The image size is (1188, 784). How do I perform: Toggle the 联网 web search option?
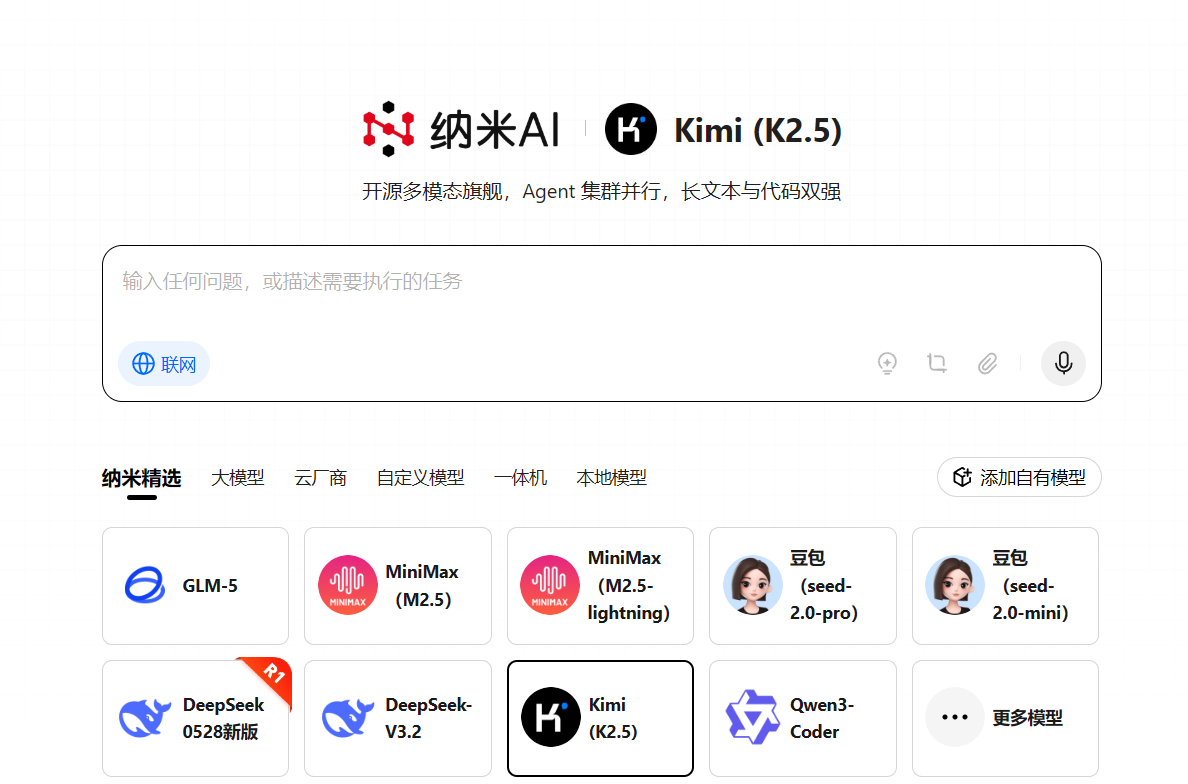[163, 363]
